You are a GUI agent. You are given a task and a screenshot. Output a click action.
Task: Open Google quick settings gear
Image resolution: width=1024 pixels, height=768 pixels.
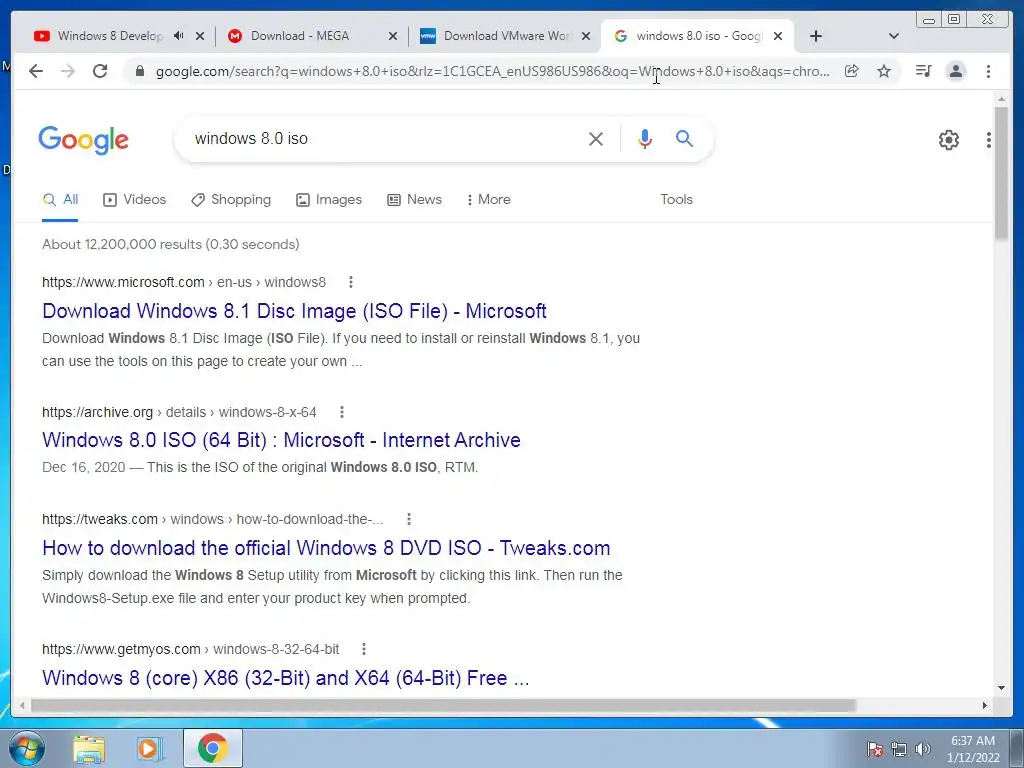click(x=949, y=140)
